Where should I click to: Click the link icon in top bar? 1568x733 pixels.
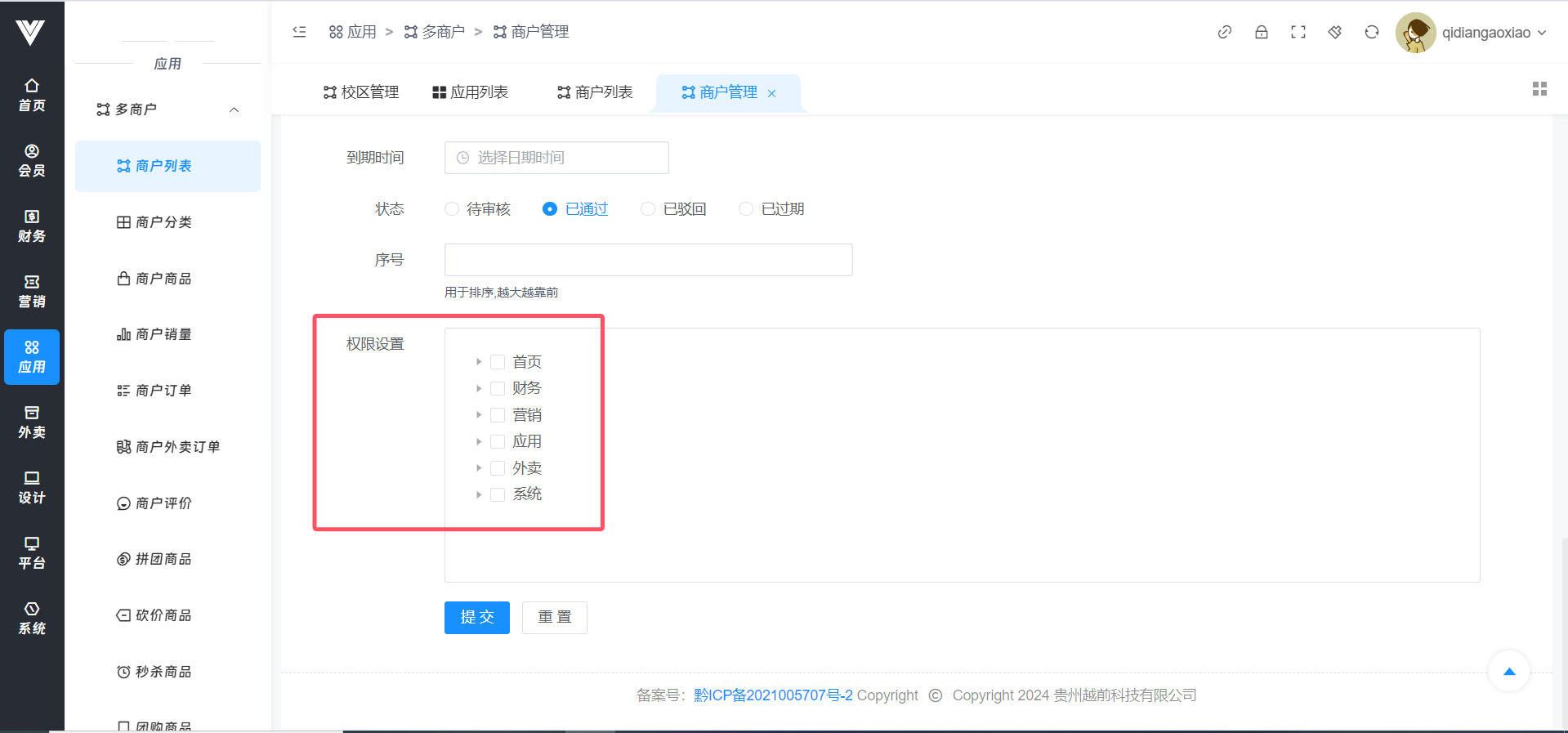(x=1224, y=33)
